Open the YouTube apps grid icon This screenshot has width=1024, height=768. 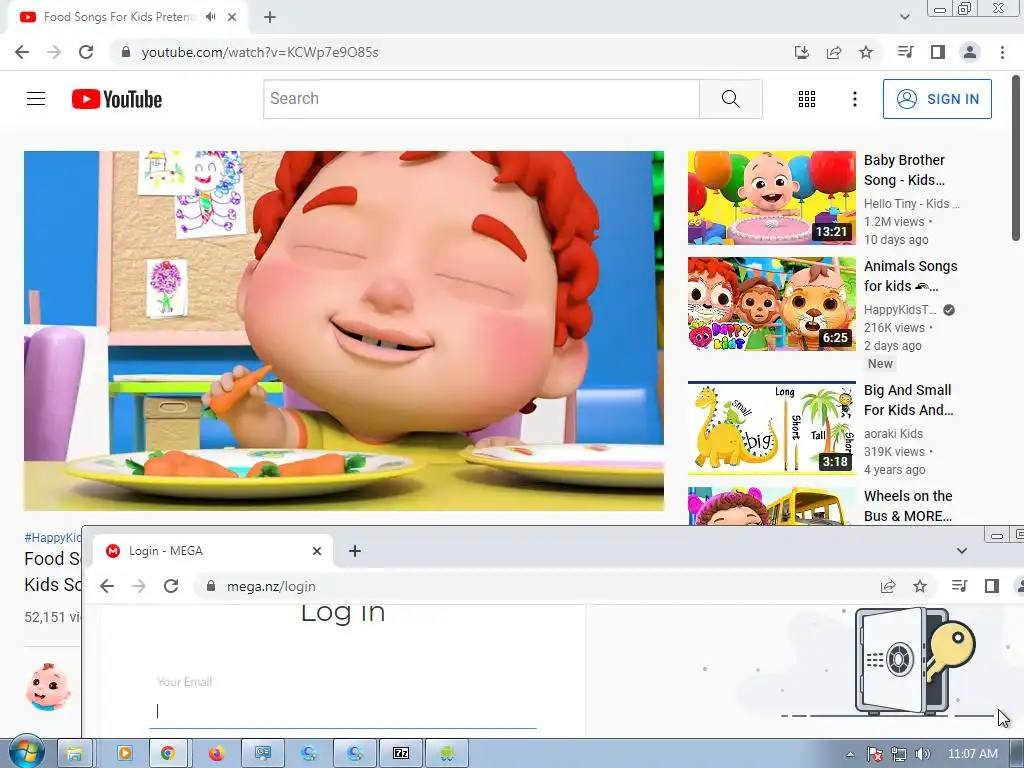pyautogui.click(x=807, y=99)
